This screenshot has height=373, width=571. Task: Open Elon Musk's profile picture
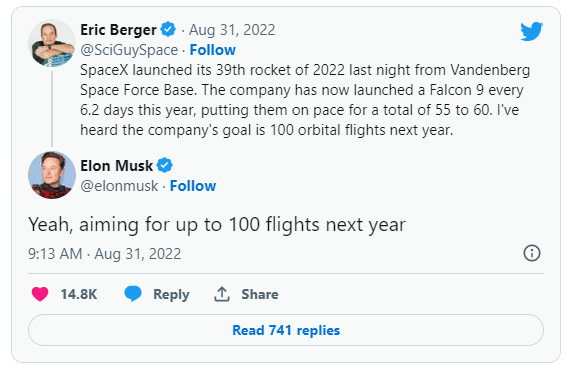click(52, 175)
